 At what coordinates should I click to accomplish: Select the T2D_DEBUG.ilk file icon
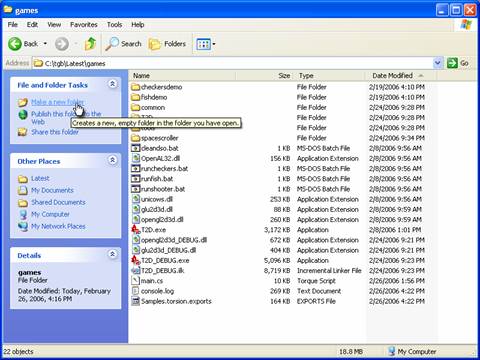pyautogui.click(x=135, y=271)
